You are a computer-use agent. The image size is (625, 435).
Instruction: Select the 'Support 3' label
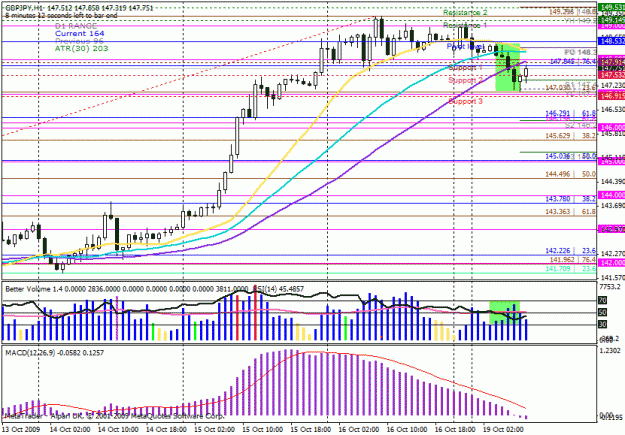tap(465, 101)
